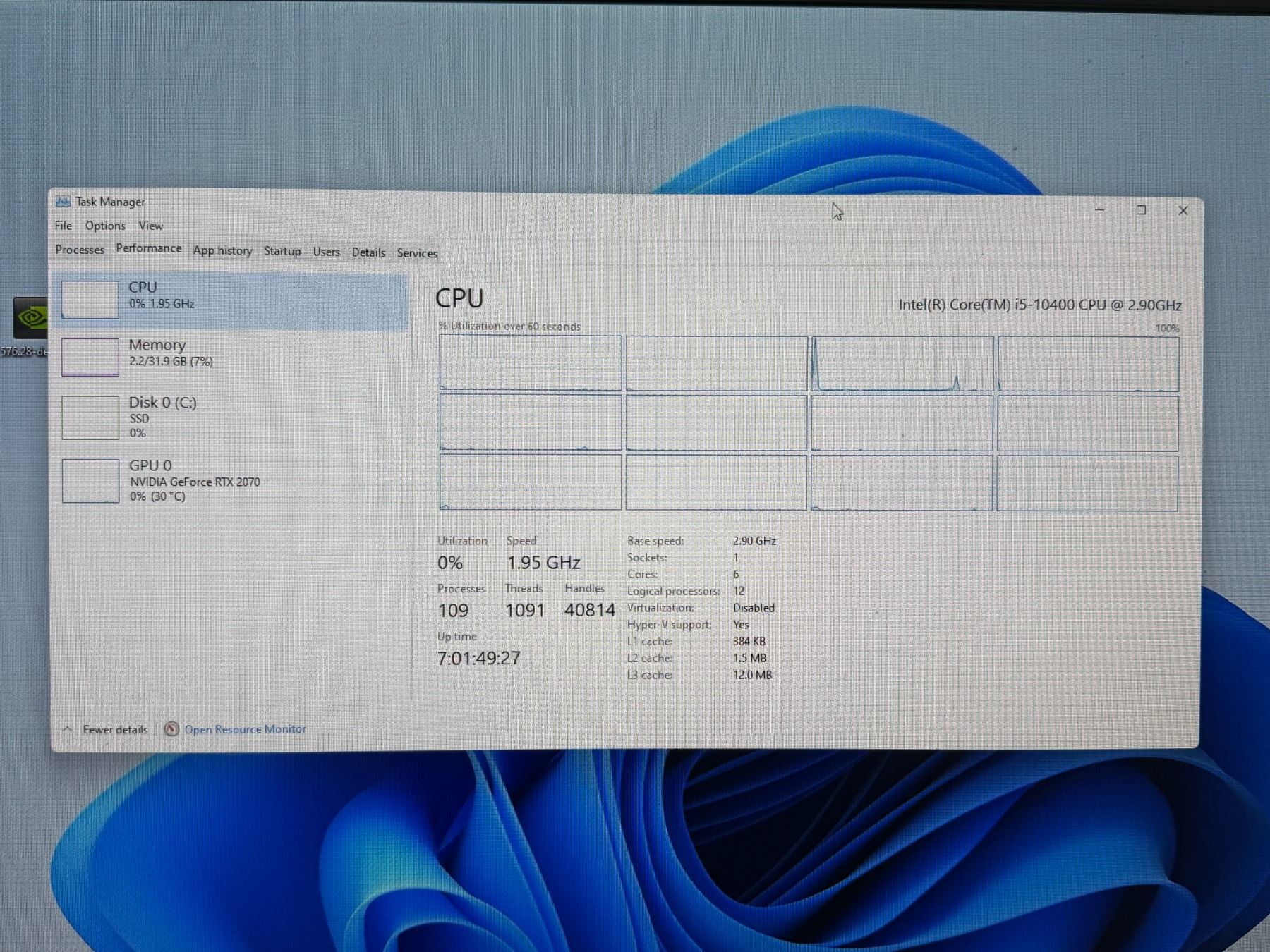Open the View menu
The width and height of the screenshot is (1270, 952).
click(x=150, y=226)
